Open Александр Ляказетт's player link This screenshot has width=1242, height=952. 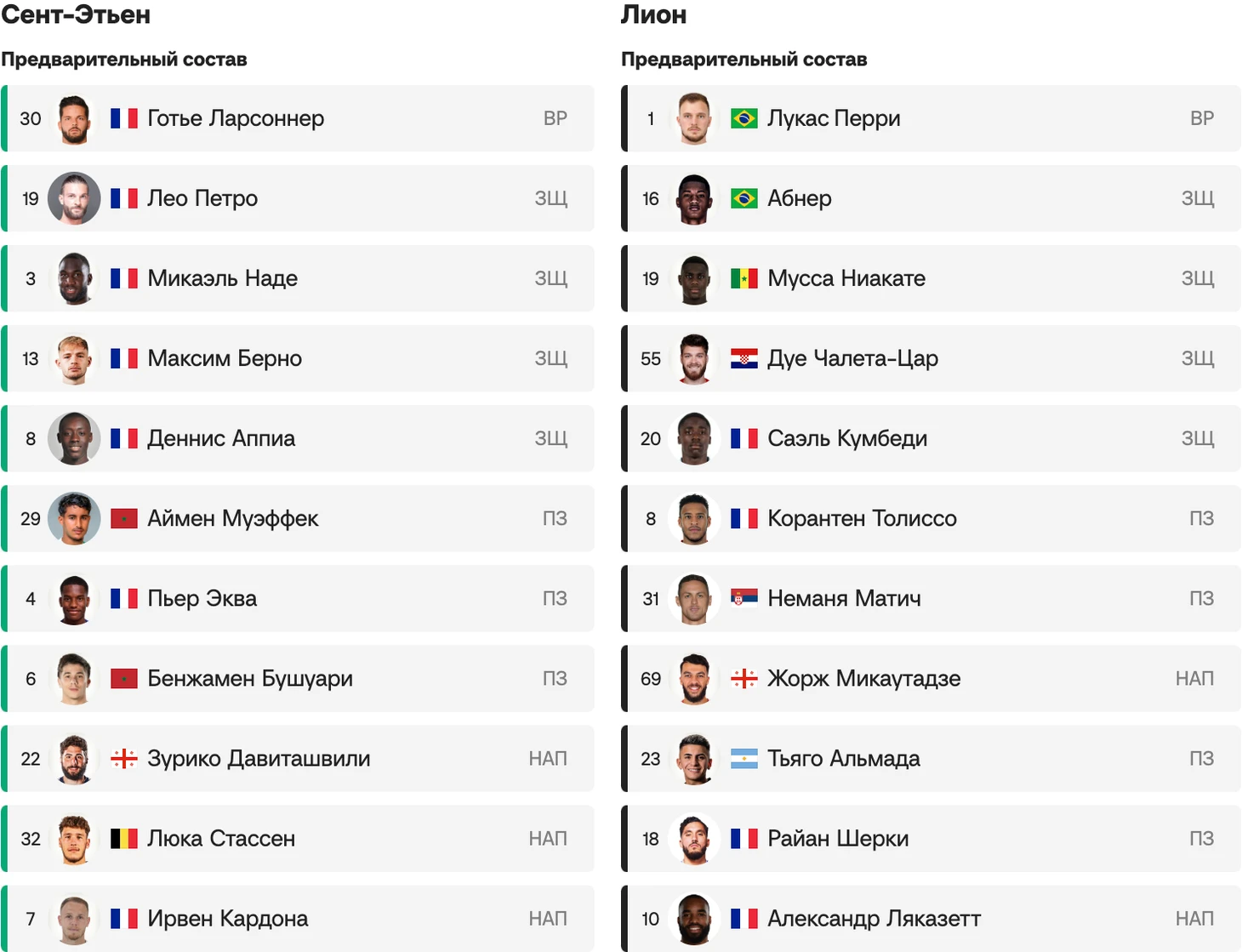coord(874,918)
